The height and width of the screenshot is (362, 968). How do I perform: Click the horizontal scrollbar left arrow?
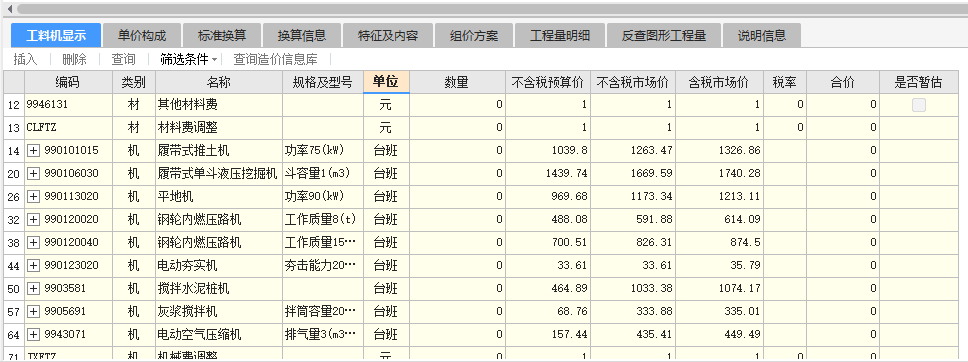(9, 9)
